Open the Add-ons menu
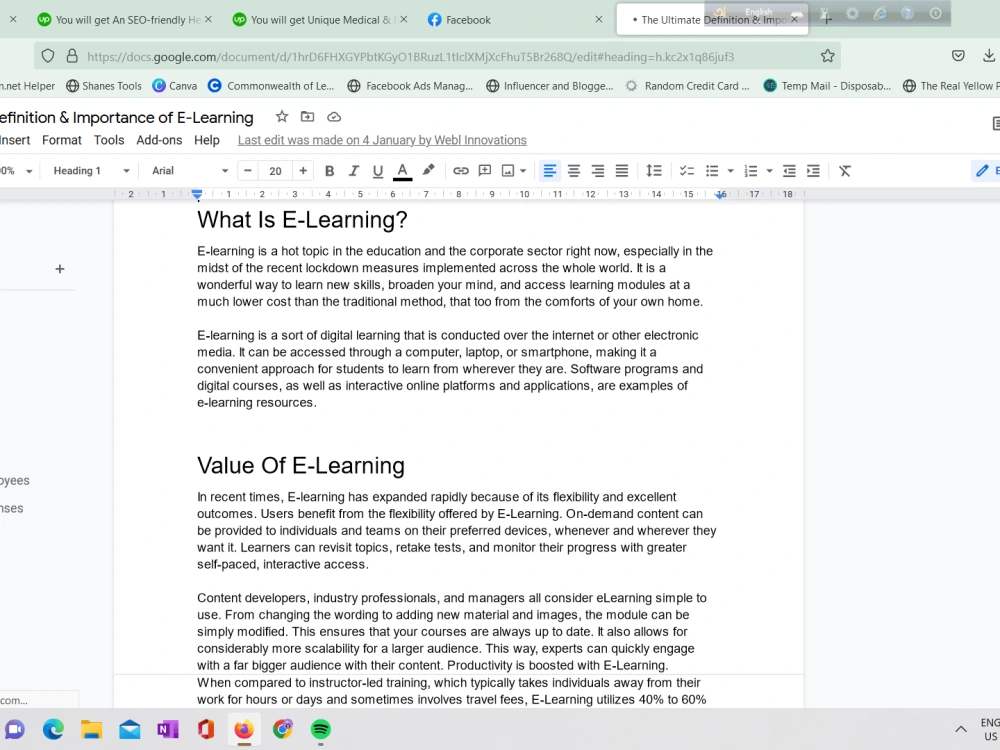 (159, 140)
